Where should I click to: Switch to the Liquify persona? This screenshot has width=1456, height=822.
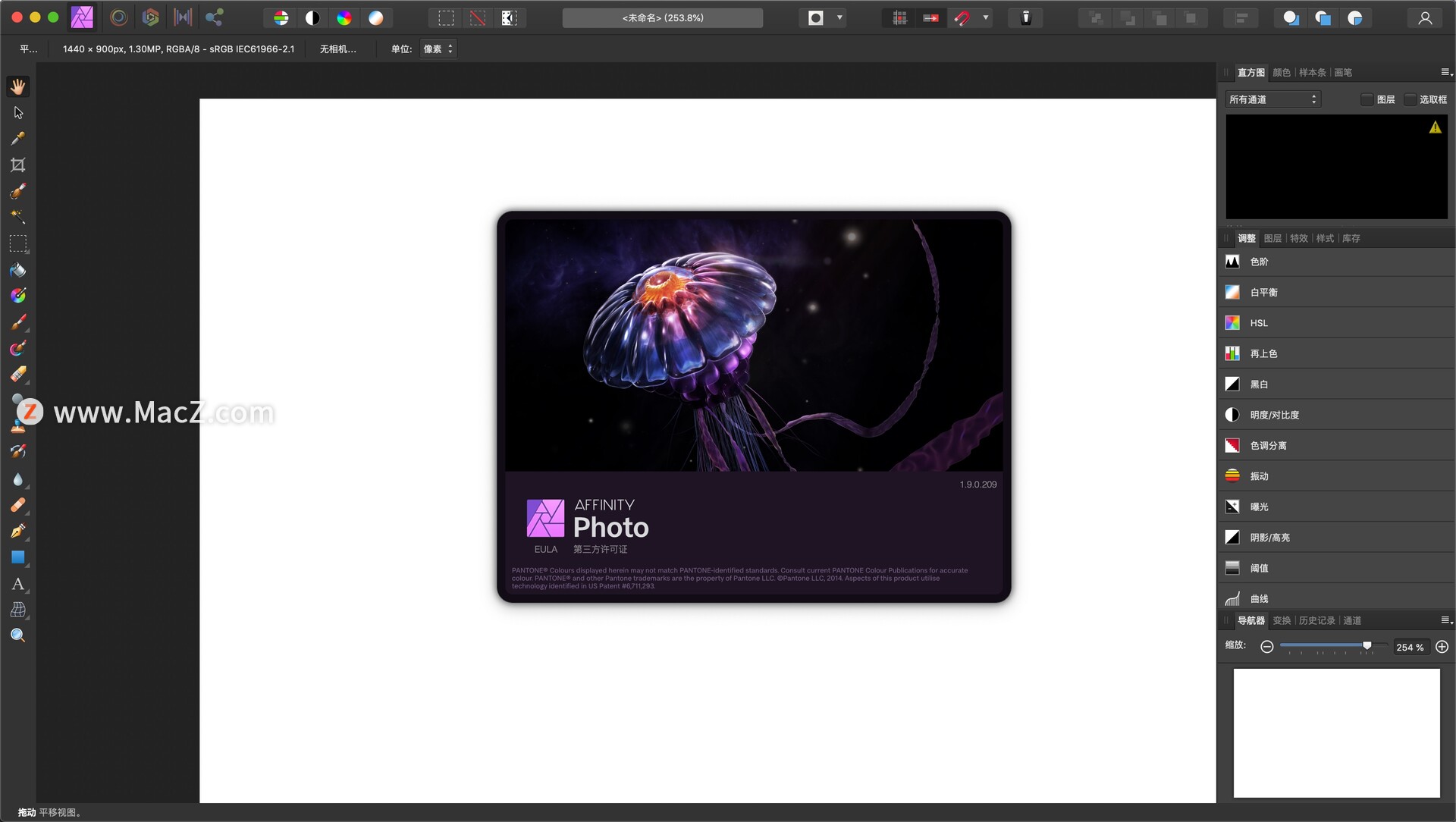click(x=119, y=17)
